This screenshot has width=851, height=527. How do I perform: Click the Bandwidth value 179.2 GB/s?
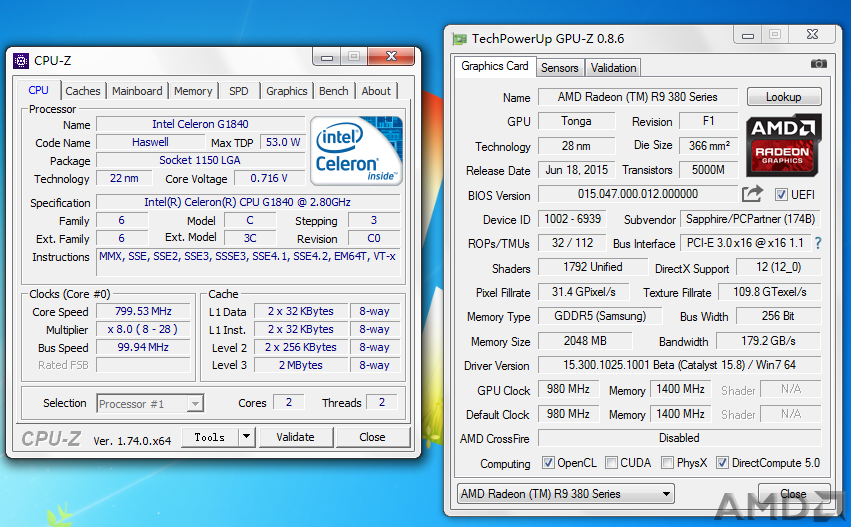tap(769, 341)
